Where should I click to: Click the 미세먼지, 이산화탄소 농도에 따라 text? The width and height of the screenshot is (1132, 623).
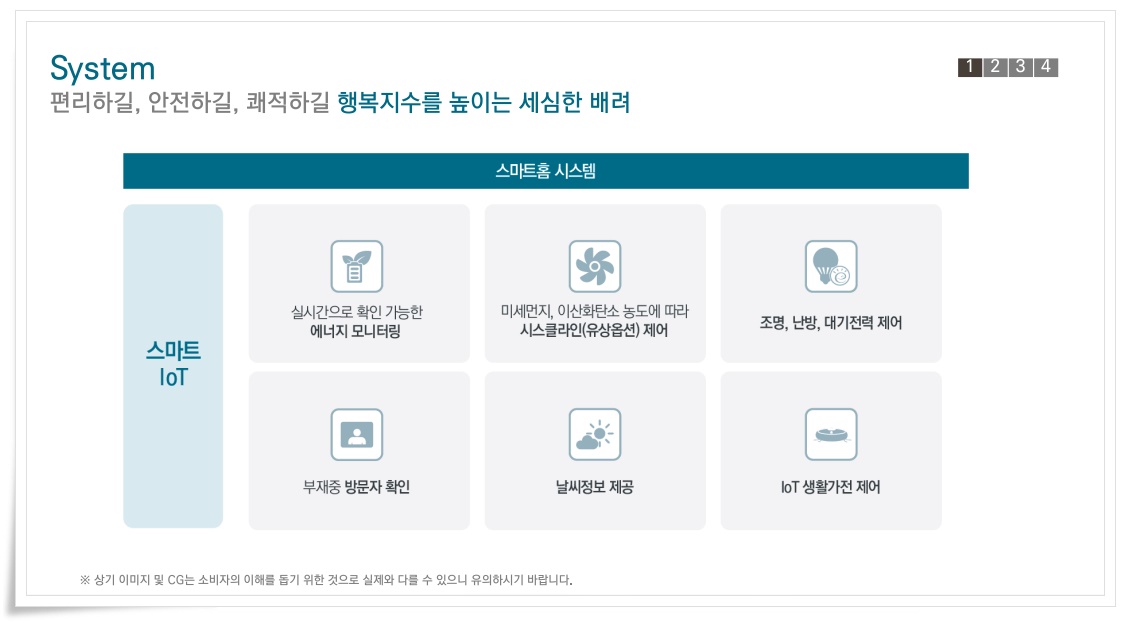pyautogui.click(x=595, y=311)
